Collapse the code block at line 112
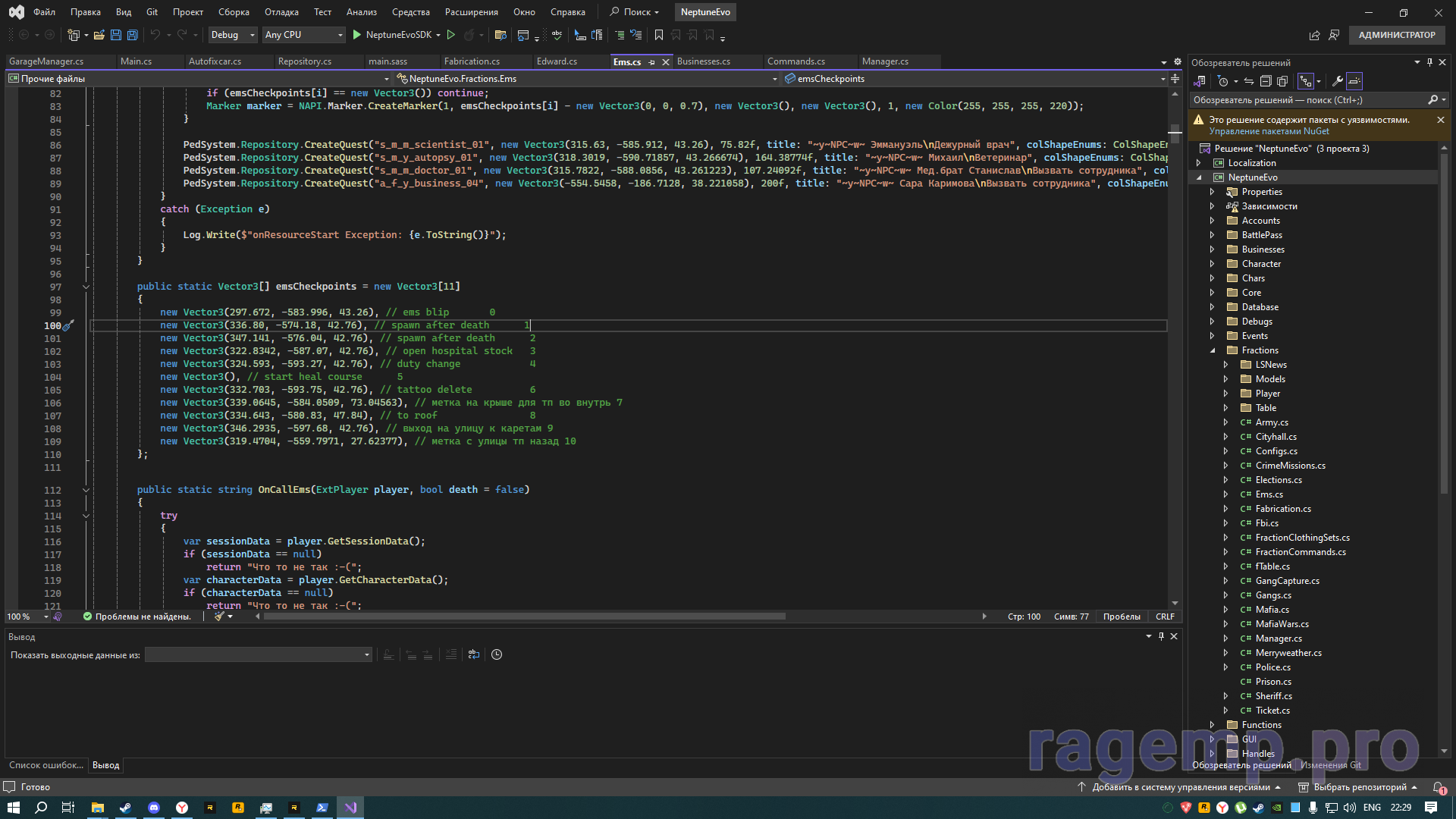 pyautogui.click(x=86, y=491)
